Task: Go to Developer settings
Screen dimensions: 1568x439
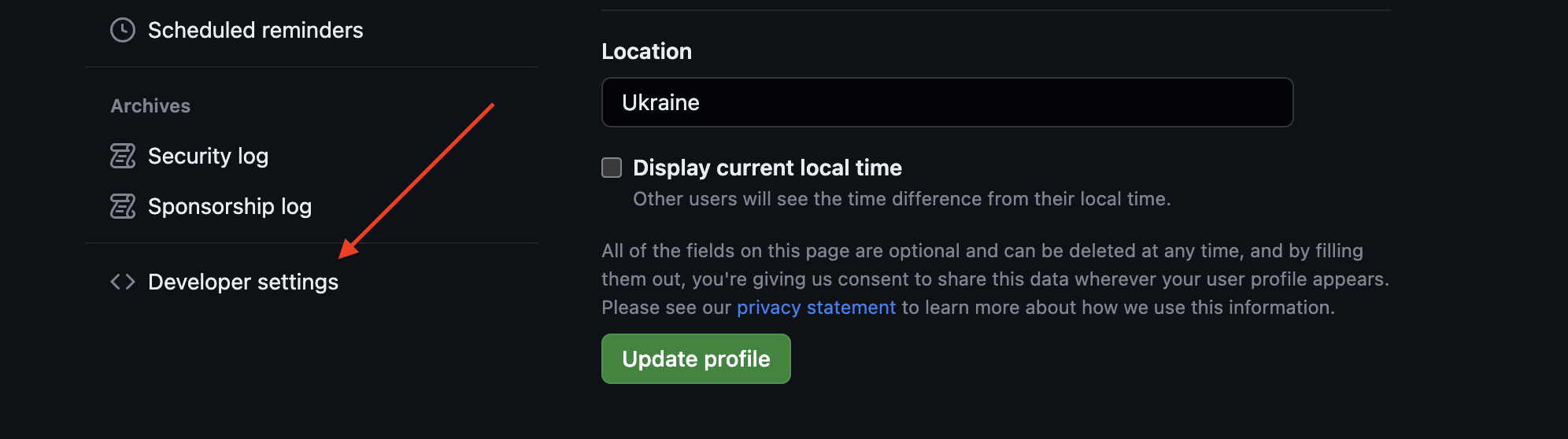Action: pyautogui.click(x=242, y=282)
